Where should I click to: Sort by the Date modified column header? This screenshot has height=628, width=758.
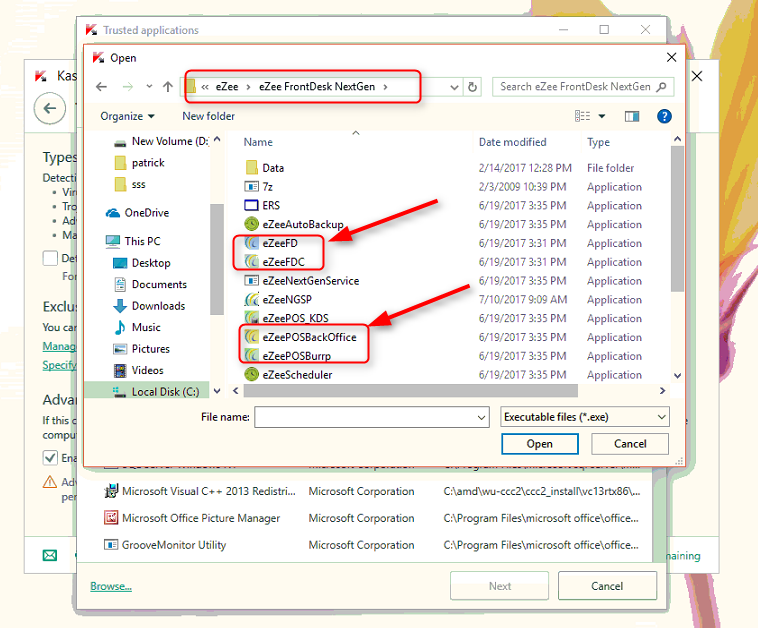[x=512, y=142]
